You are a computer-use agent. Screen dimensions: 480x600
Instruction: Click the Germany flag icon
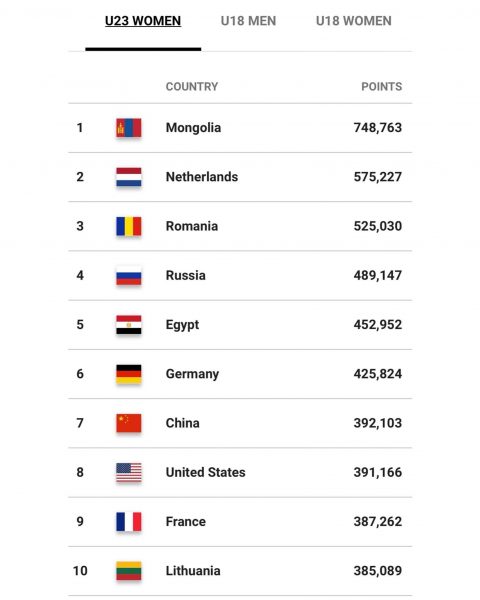(x=129, y=374)
